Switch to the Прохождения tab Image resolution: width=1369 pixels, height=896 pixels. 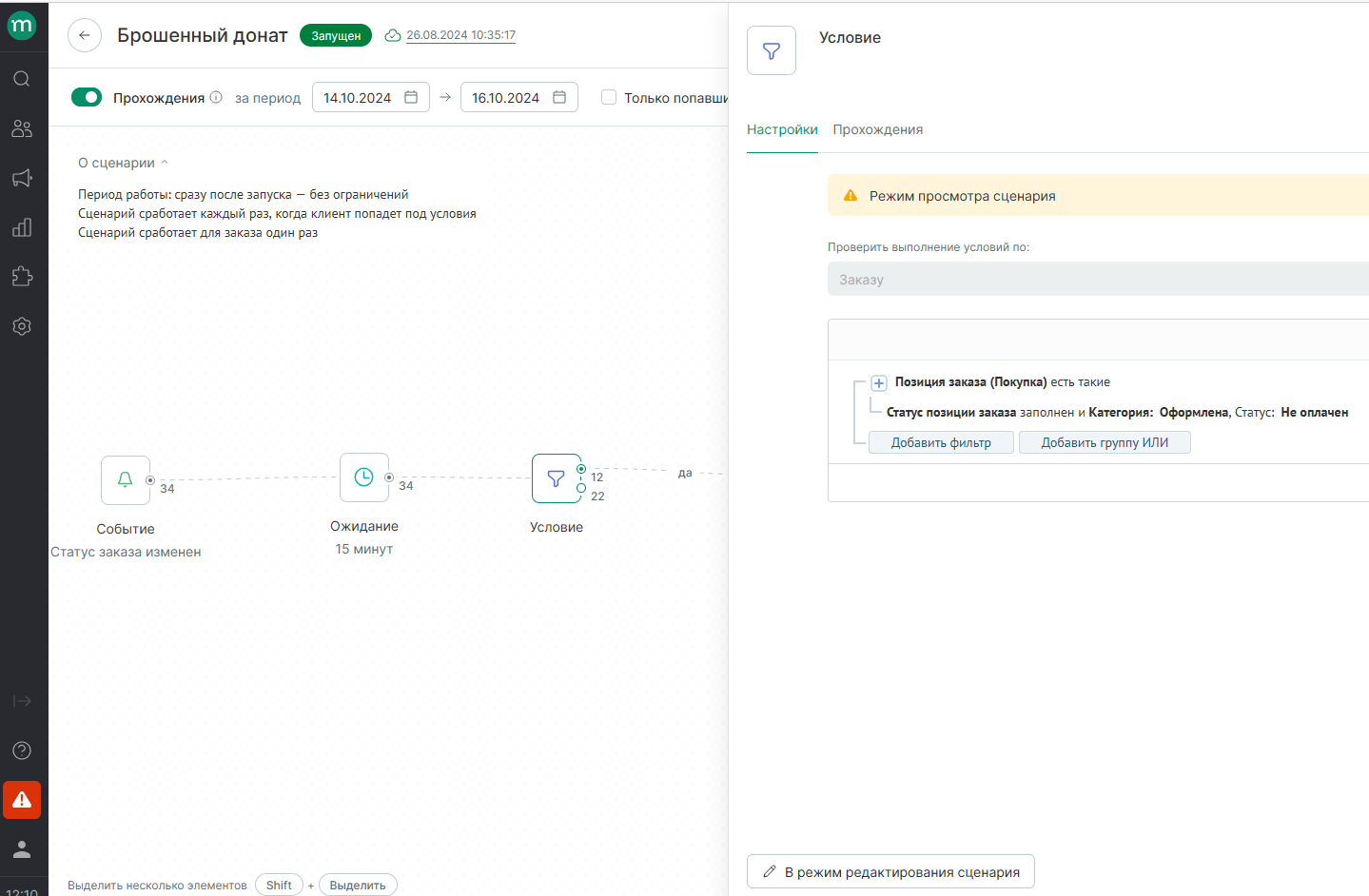point(878,129)
